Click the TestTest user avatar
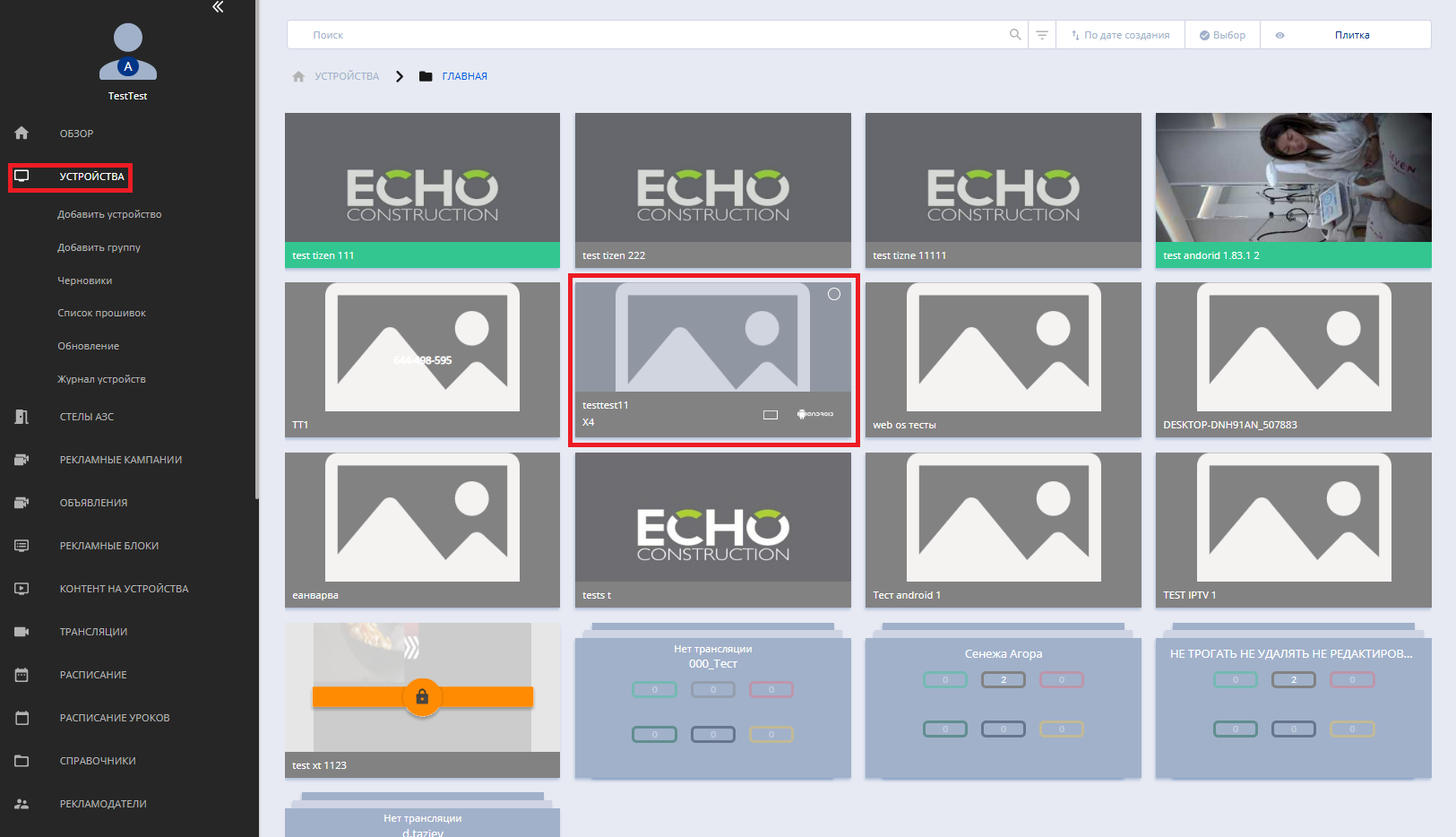This screenshot has height=837, width=1456. pyautogui.click(x=128, y=53)
